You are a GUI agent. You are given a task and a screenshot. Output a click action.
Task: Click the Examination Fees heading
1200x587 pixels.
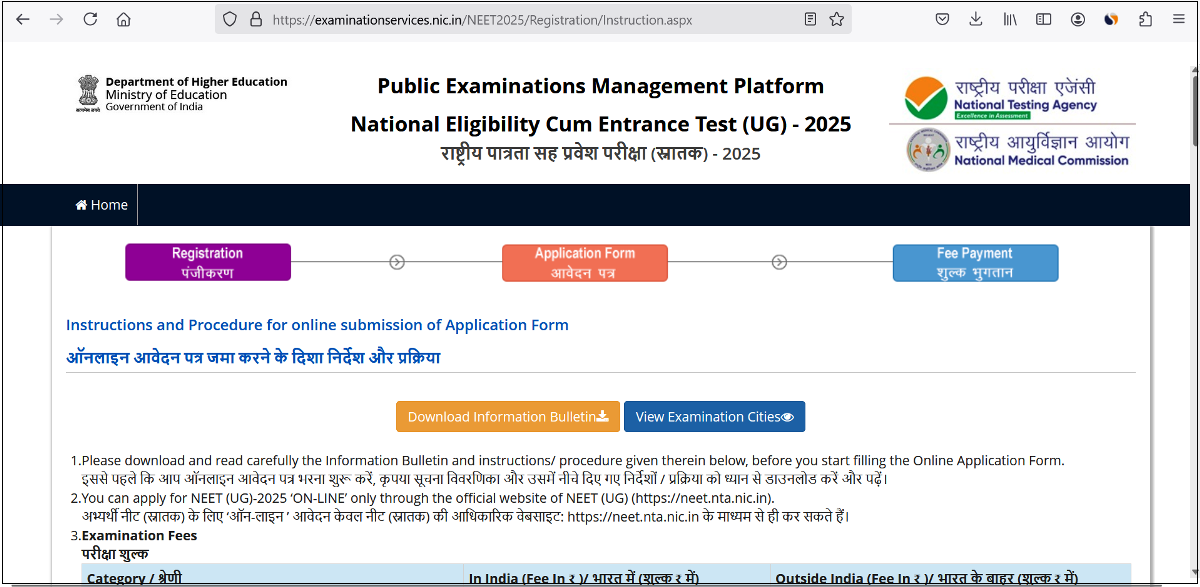[x=139, y=535]
